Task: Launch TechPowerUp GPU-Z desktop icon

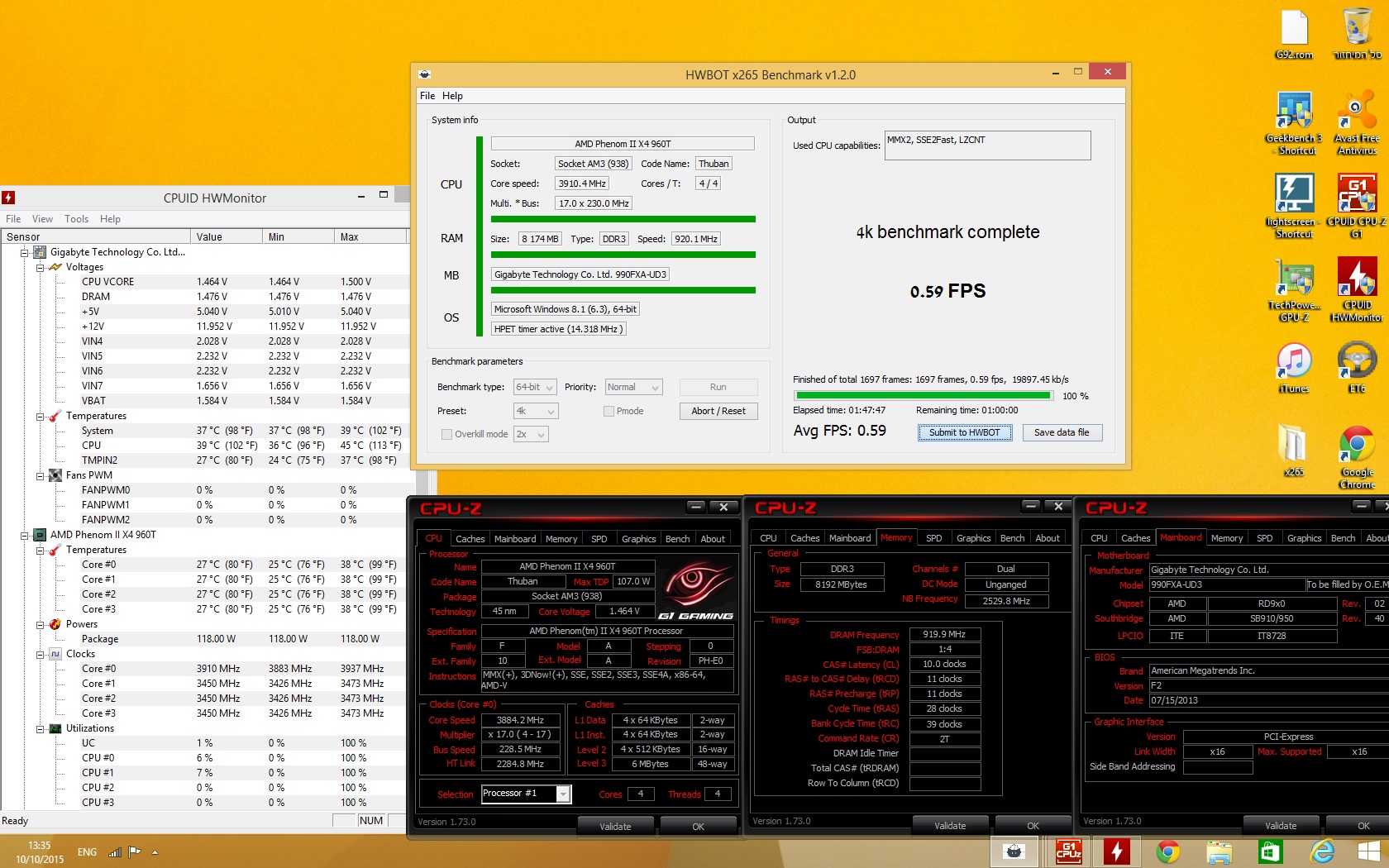Action: point(1294,289)
